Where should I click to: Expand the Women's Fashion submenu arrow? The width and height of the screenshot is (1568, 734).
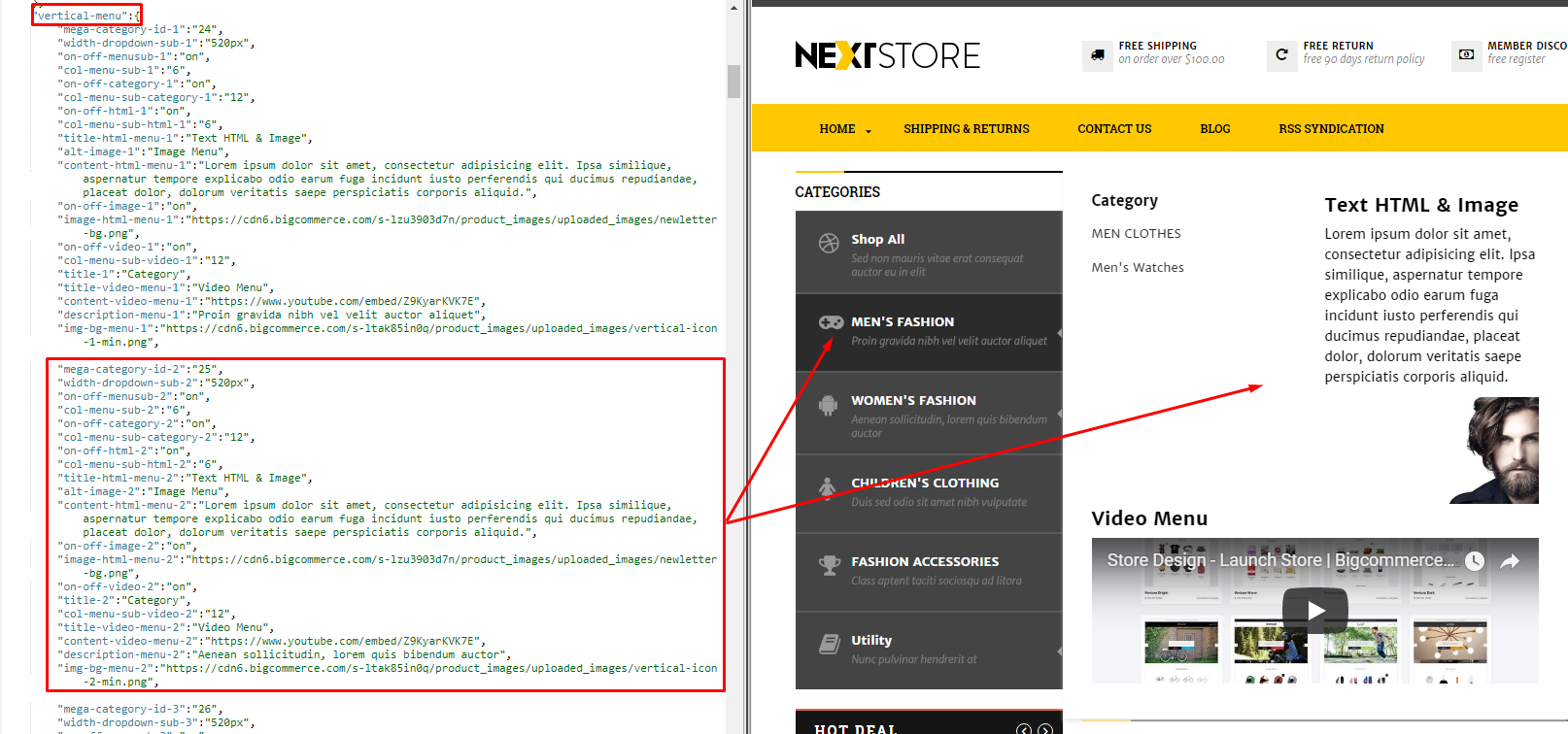(1059, 414)
